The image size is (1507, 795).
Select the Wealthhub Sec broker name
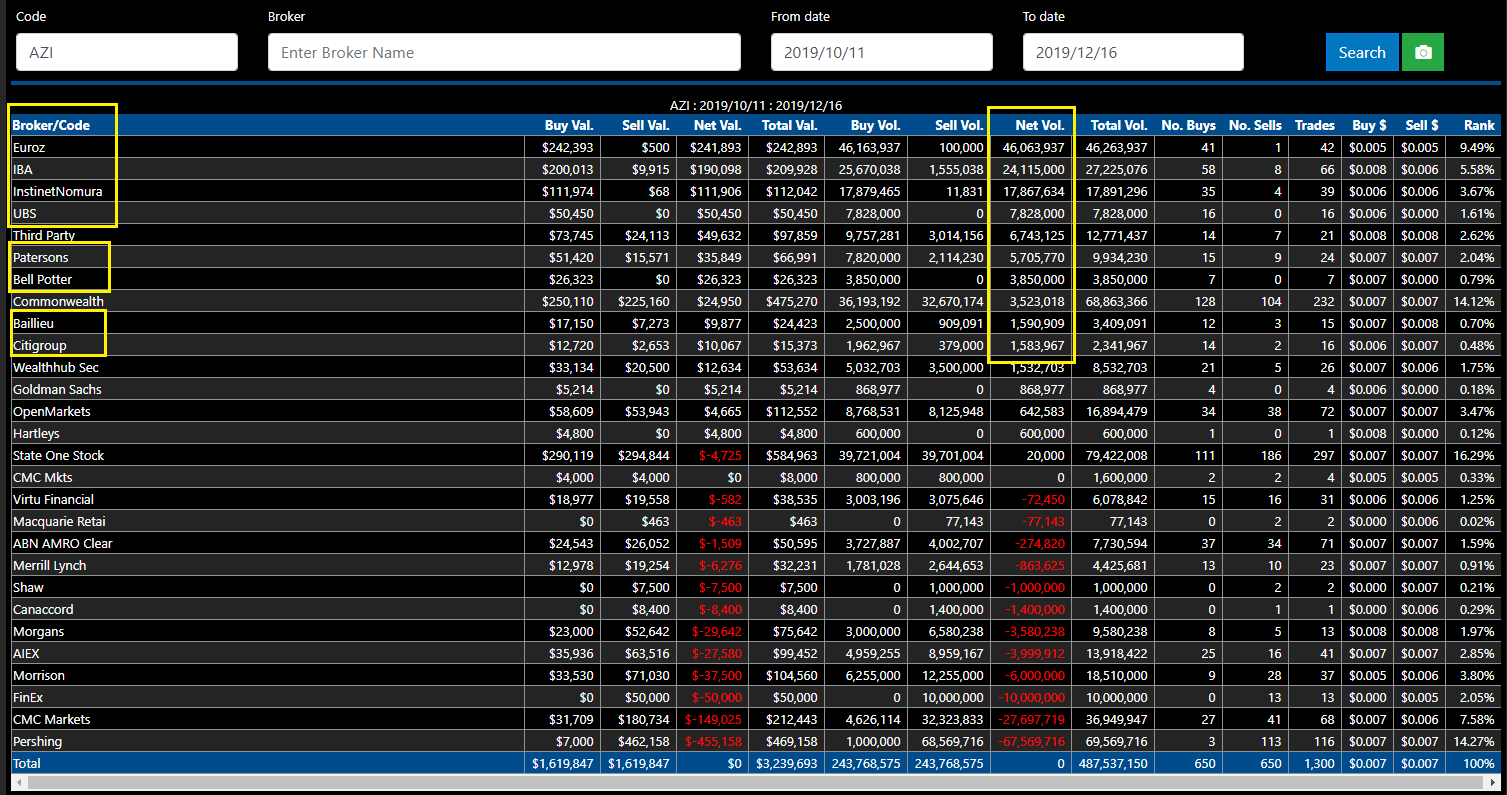(x=57, y=367)
